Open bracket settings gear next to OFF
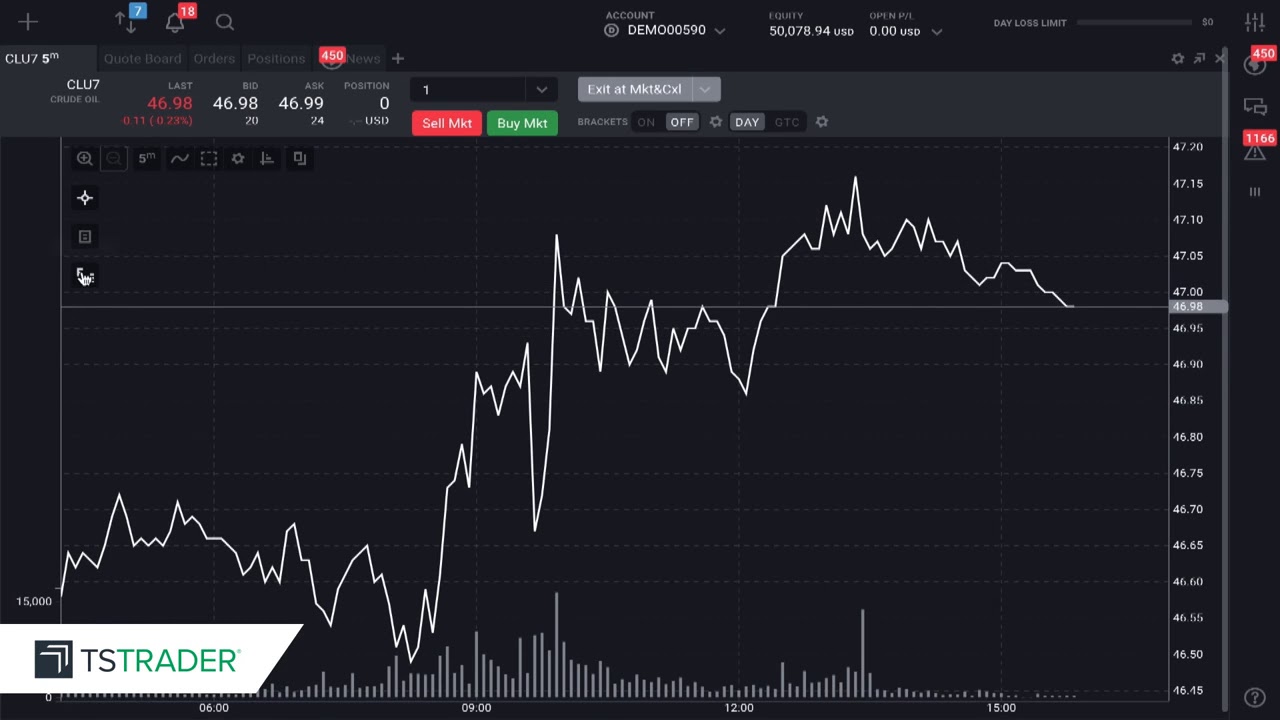The width and height of the screenshot is (1280, 720). 716,122
